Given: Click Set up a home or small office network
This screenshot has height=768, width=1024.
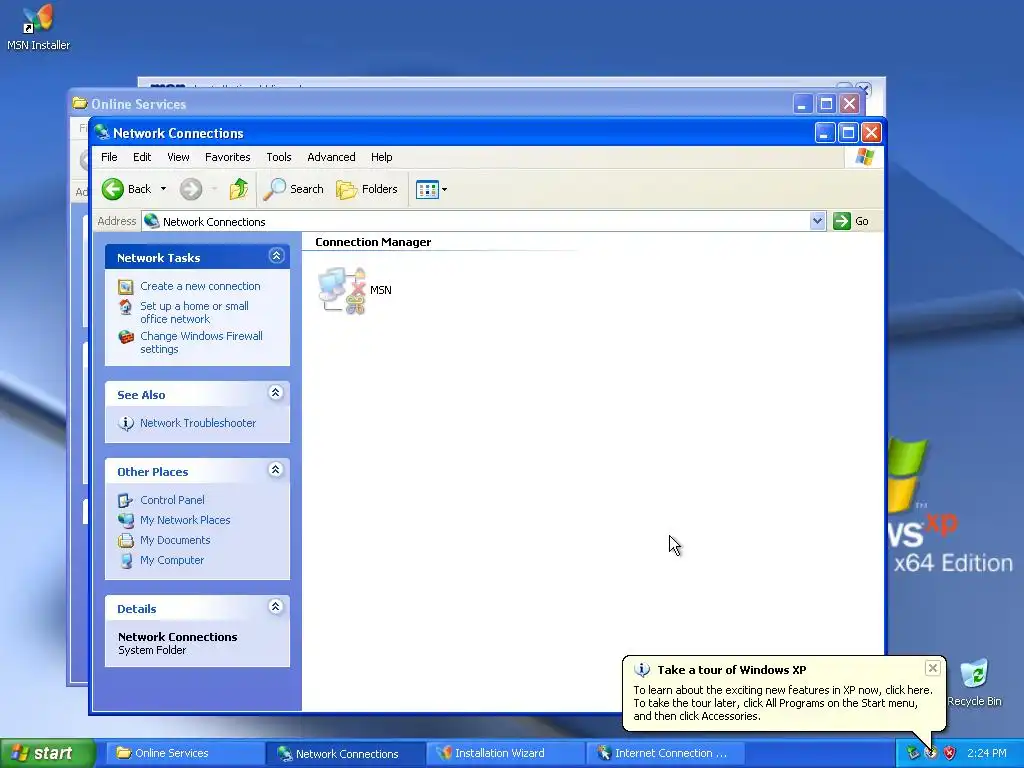Looking at the screenshot, I should pyautogui.click(x=194, y=313).
